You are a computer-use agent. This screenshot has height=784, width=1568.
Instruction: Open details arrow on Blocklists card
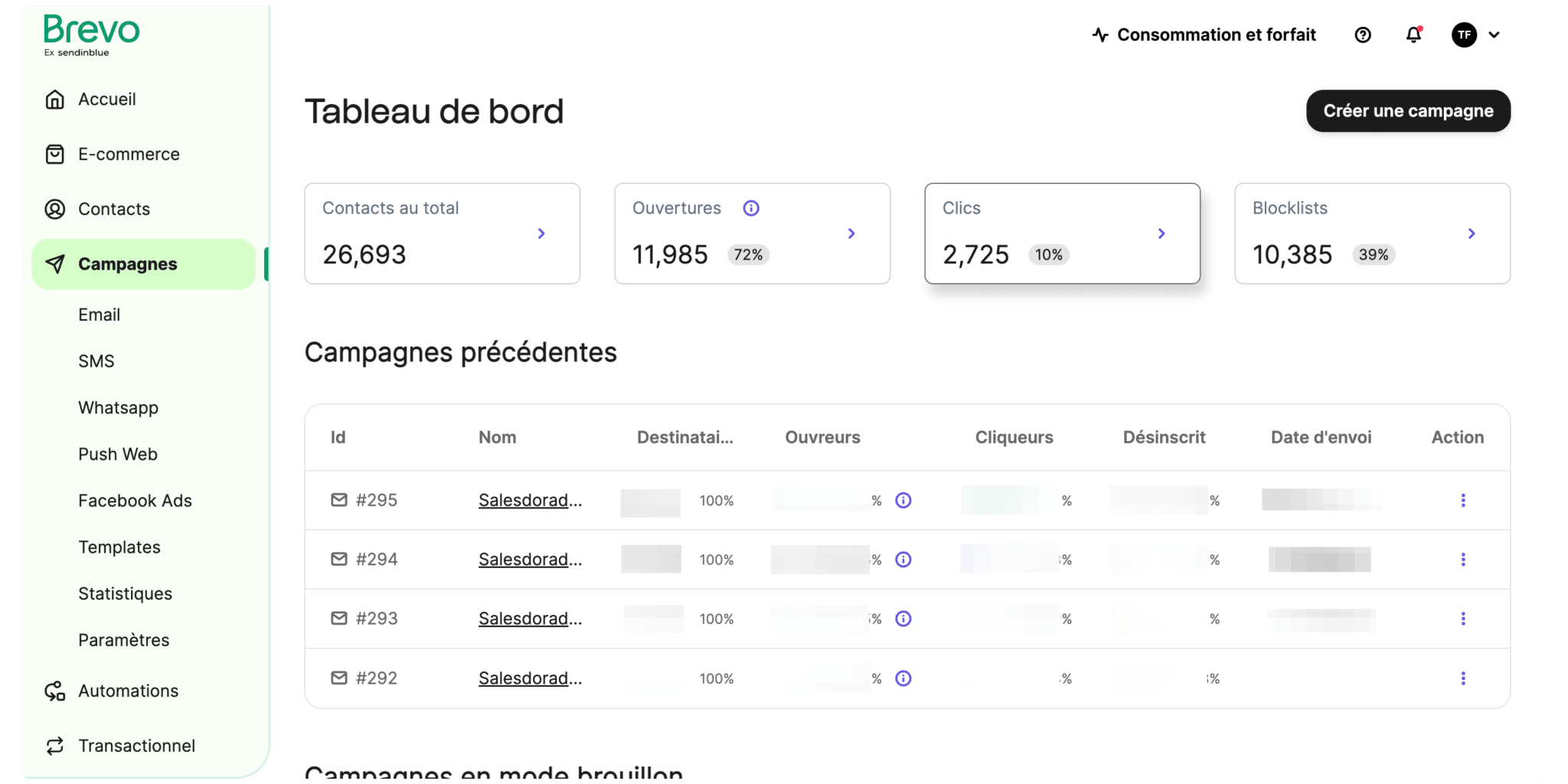click(x=1472, y=234)
